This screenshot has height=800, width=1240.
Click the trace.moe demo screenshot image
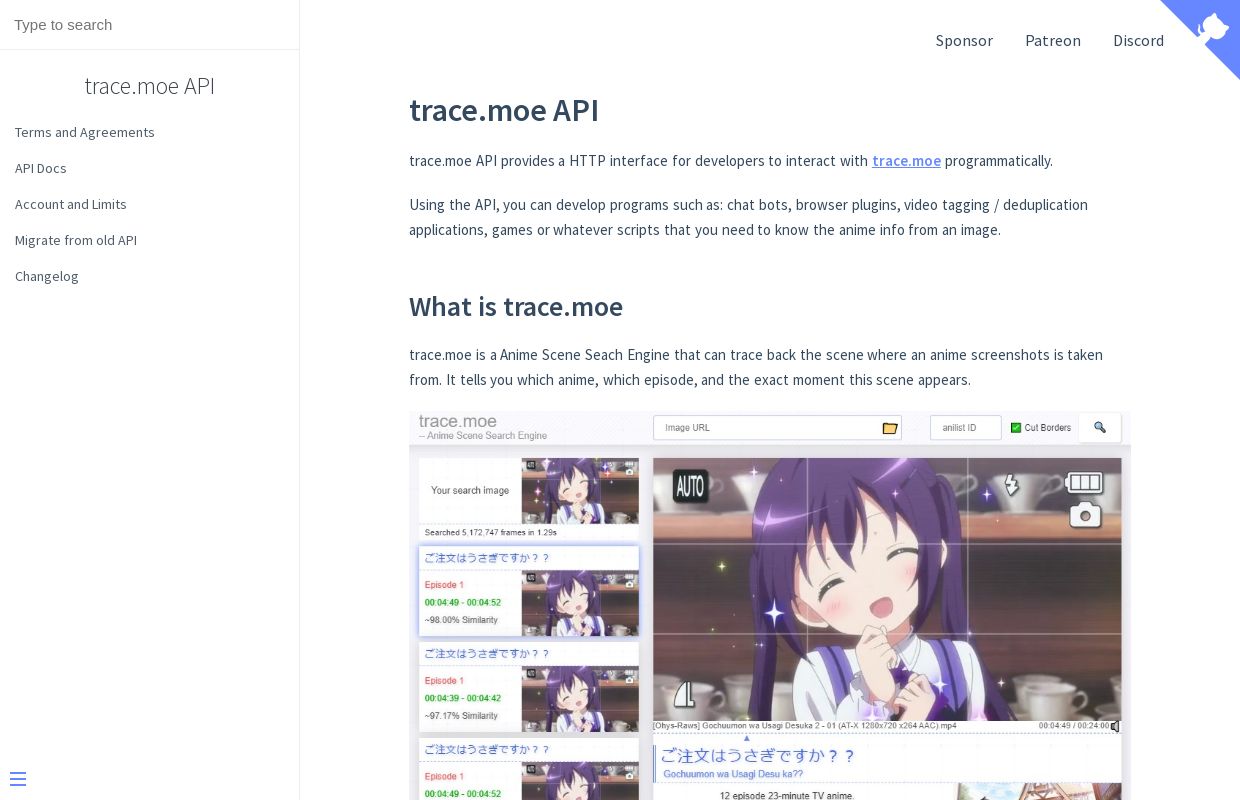[x=770, y=605]
